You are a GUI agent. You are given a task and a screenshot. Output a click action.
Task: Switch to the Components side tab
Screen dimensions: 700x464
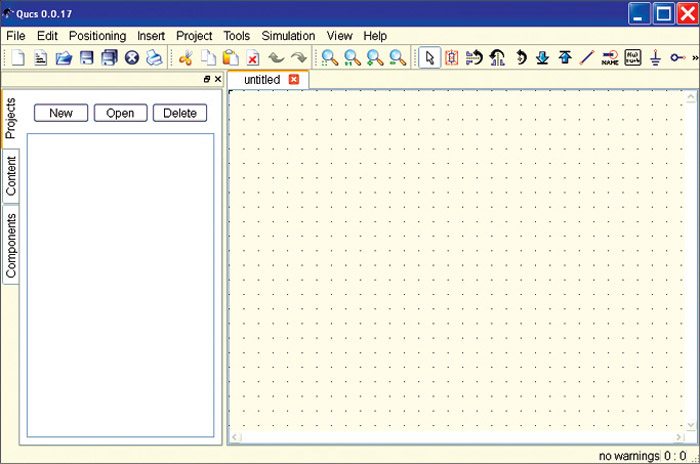coord(11,245)
